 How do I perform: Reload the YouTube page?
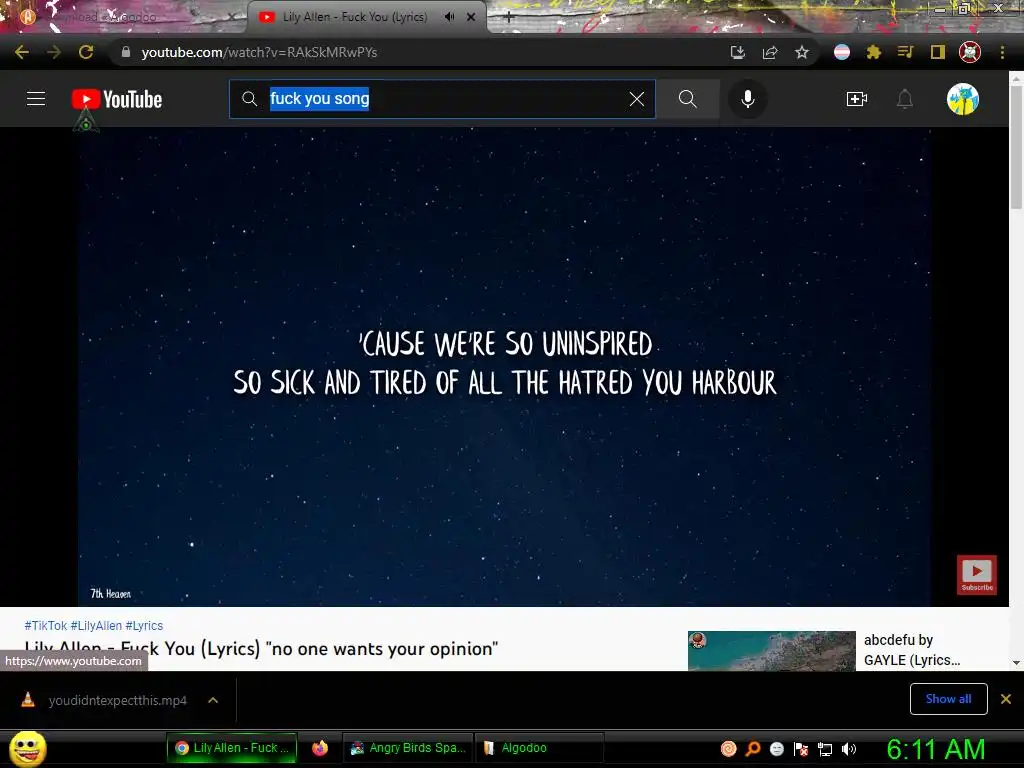click(x=86, y=52)
